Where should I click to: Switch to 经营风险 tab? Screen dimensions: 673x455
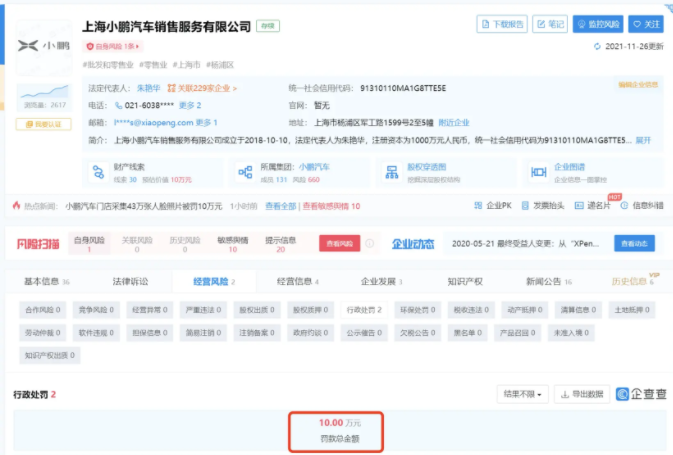pyautogui.click(x=214, y=282)
